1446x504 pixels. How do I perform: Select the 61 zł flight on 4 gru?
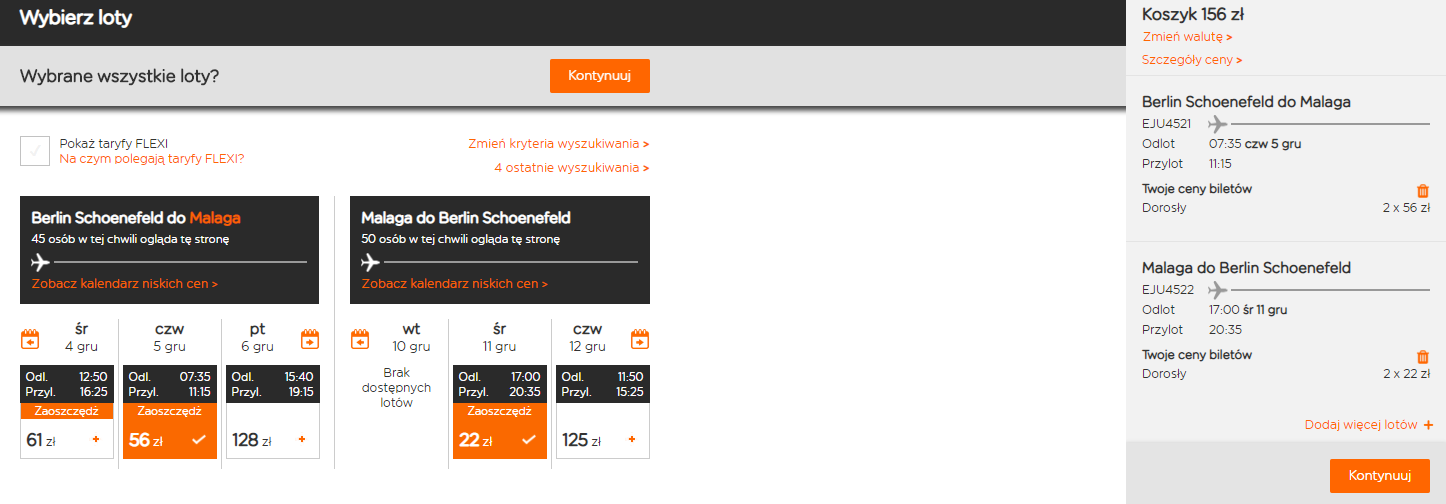pyautogui.click(x=67, y=412)
